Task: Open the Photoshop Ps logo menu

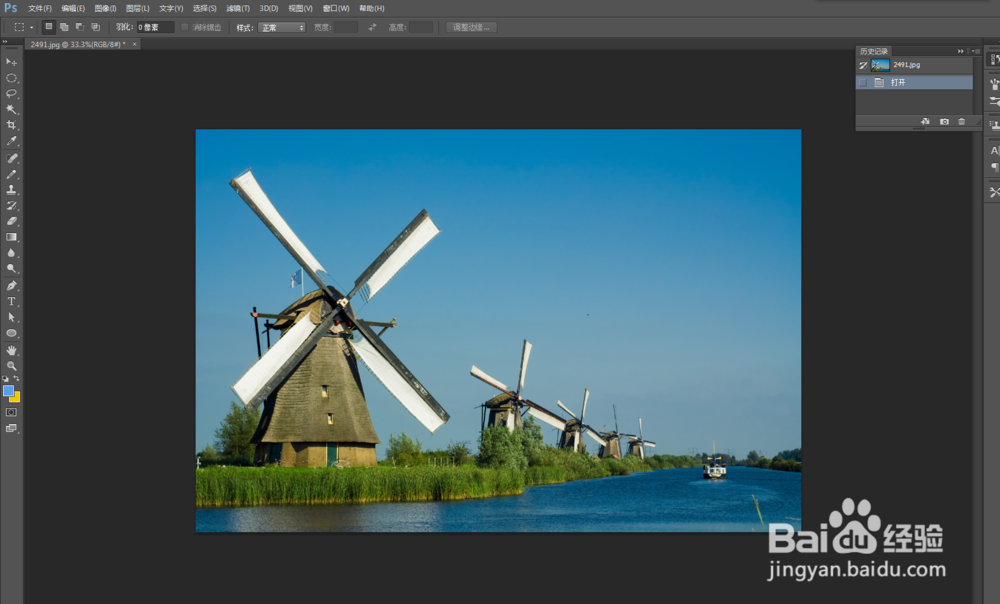Action: [11, 8]
